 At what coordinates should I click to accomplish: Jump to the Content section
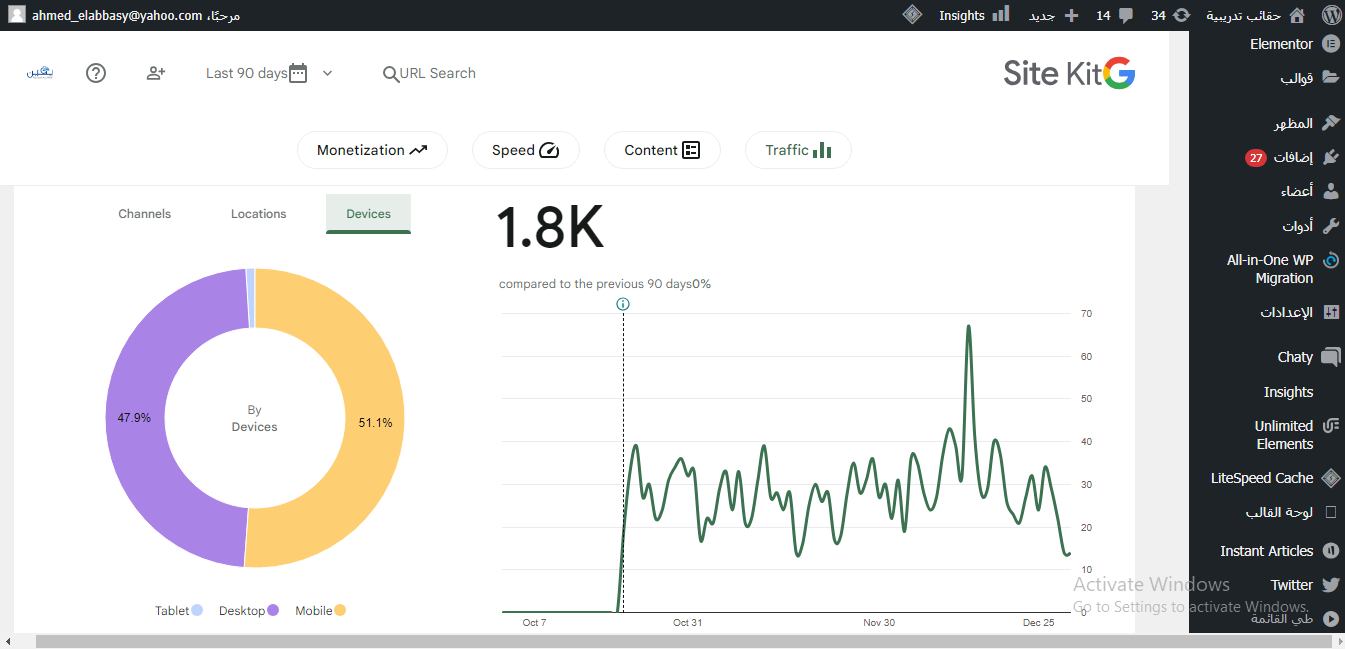pyautogui.click(x=662, y=150)
